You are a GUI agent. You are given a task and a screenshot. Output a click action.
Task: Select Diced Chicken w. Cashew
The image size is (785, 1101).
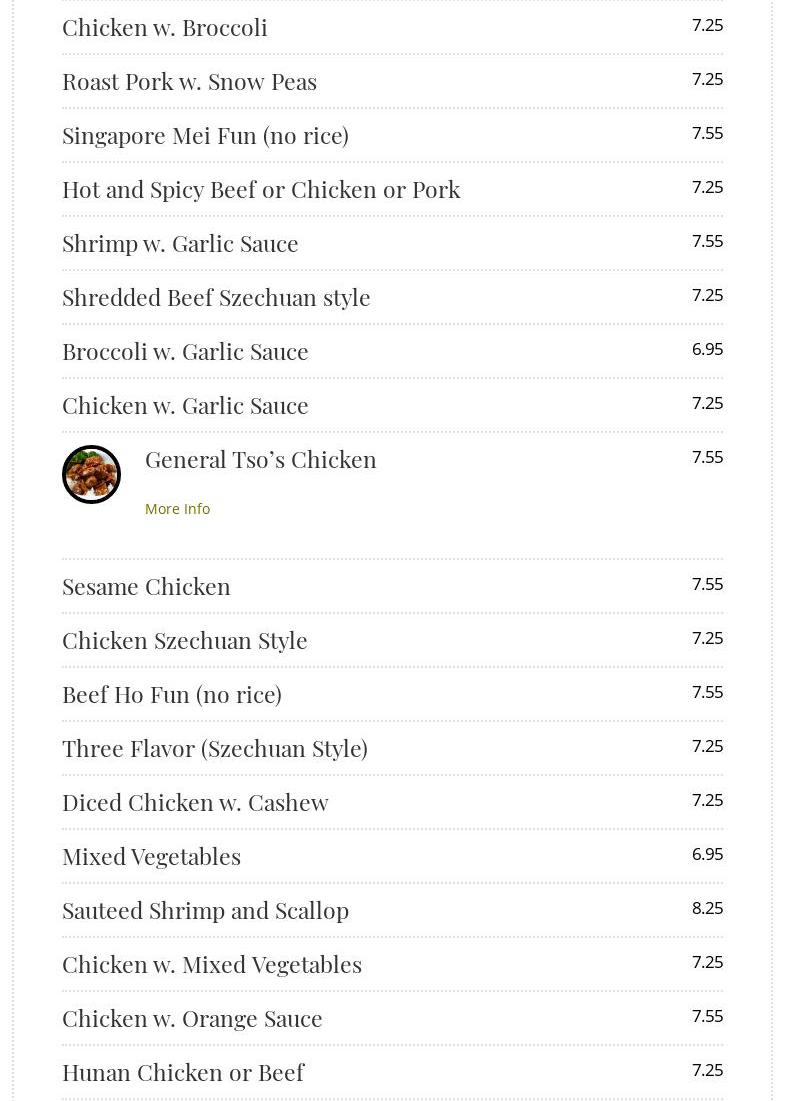[x=195, y=802]
